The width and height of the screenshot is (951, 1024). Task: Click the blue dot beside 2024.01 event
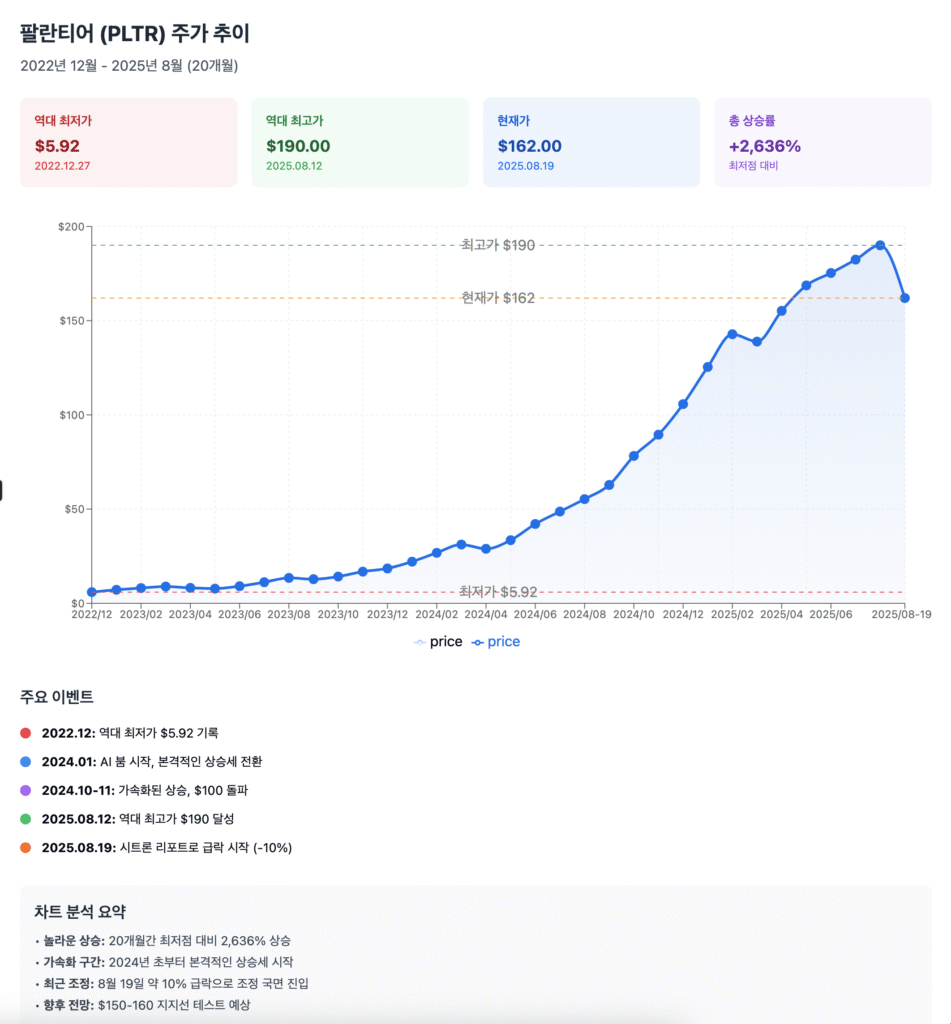25,761
